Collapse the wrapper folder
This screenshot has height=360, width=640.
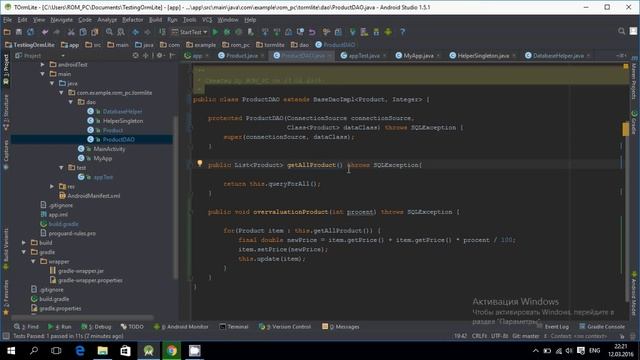(x=33, y=262)
